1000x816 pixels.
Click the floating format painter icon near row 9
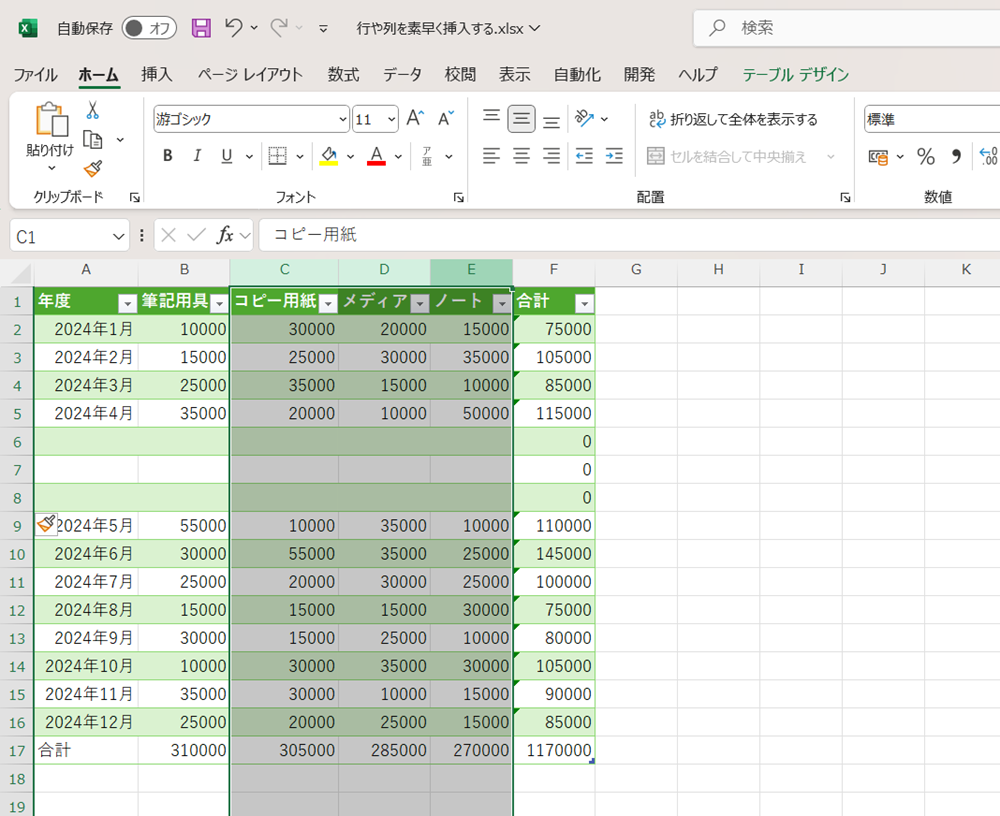46,524
